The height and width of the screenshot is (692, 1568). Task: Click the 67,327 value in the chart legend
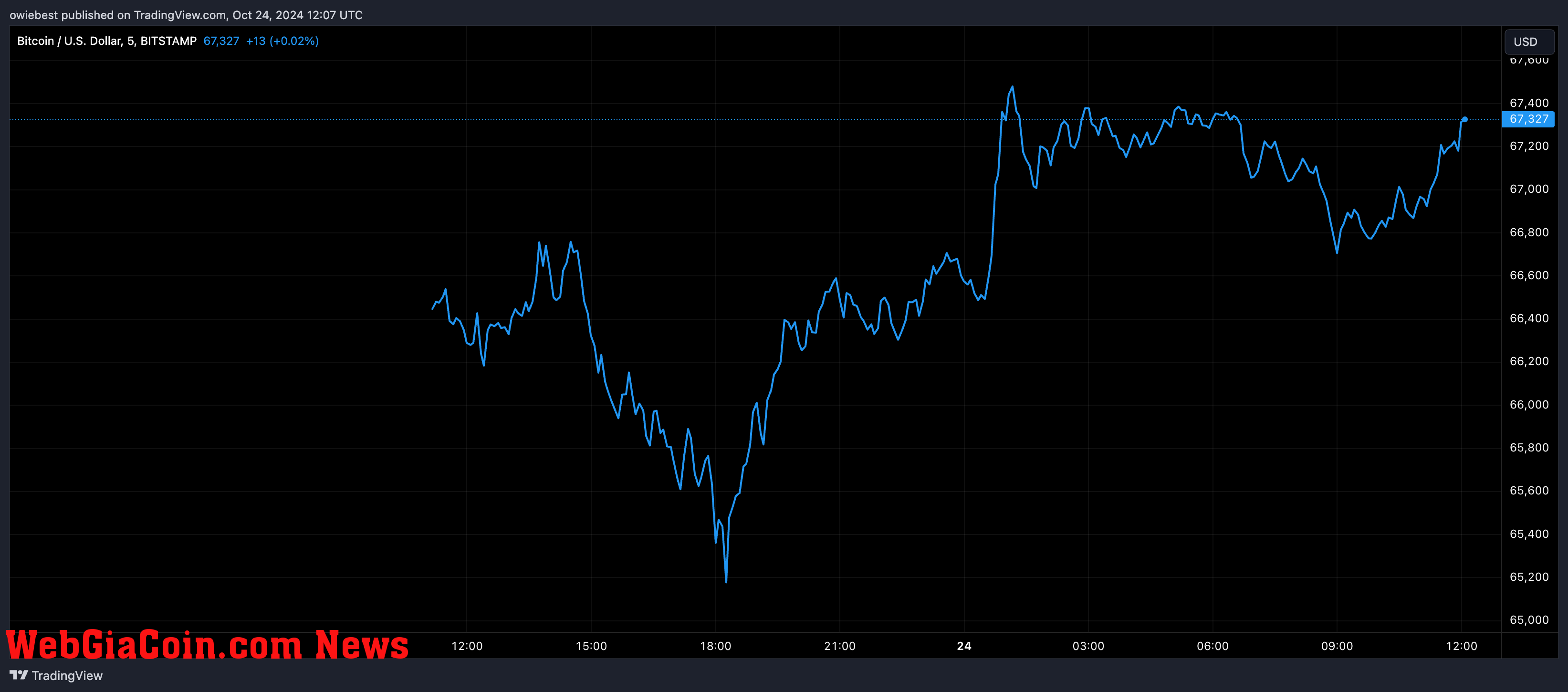(x=221, y=41)
